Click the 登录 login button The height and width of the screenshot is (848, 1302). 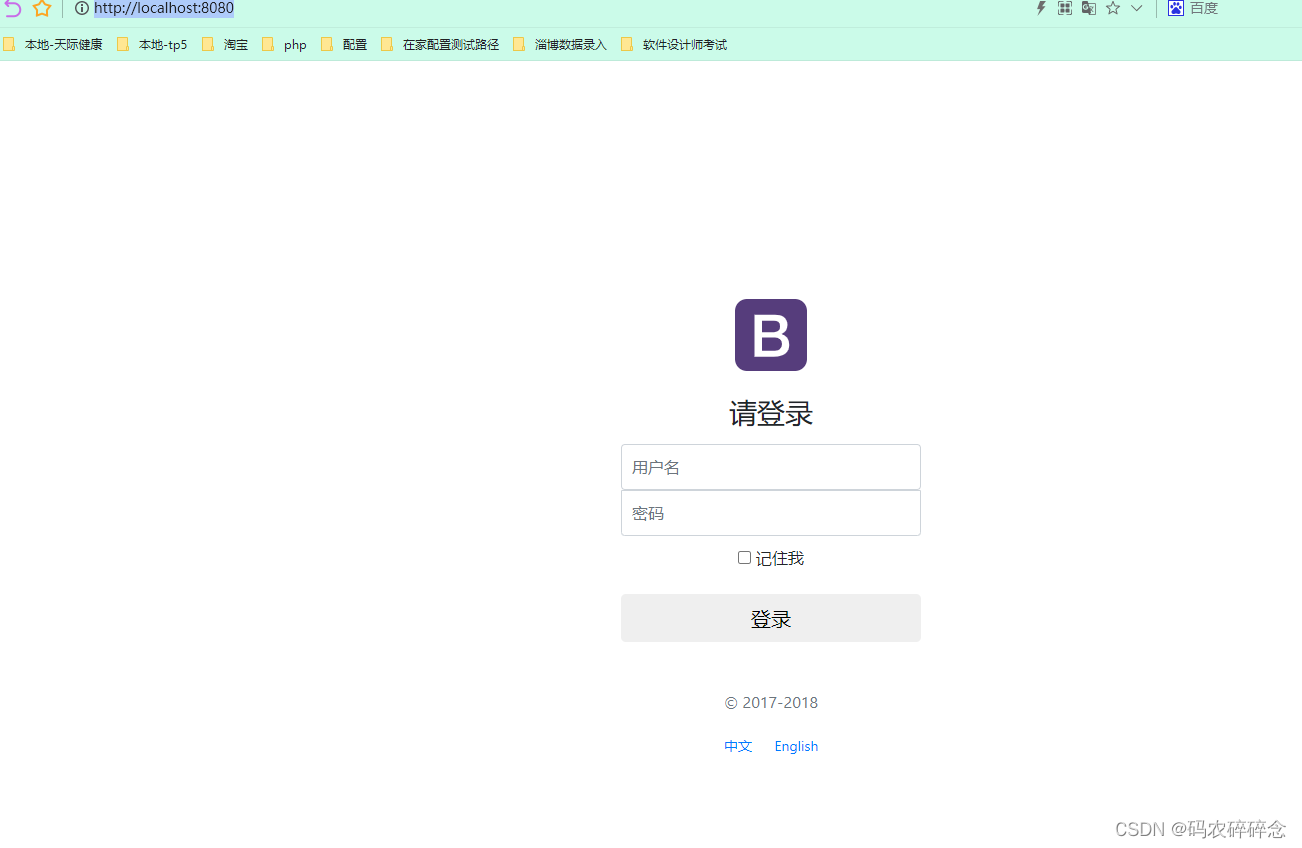(771, 618)
